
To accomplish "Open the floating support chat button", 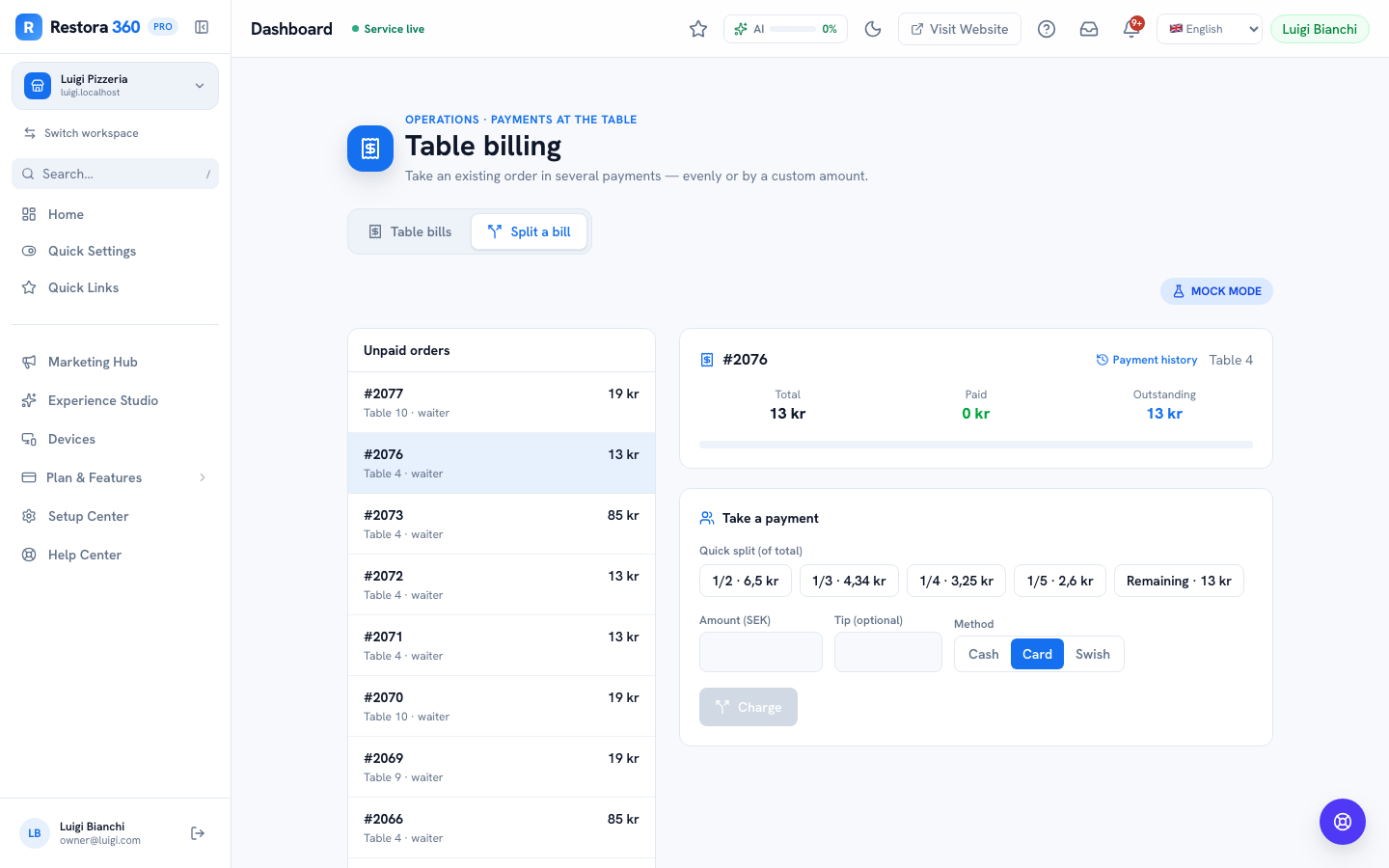I will [x=1343, y=822].
